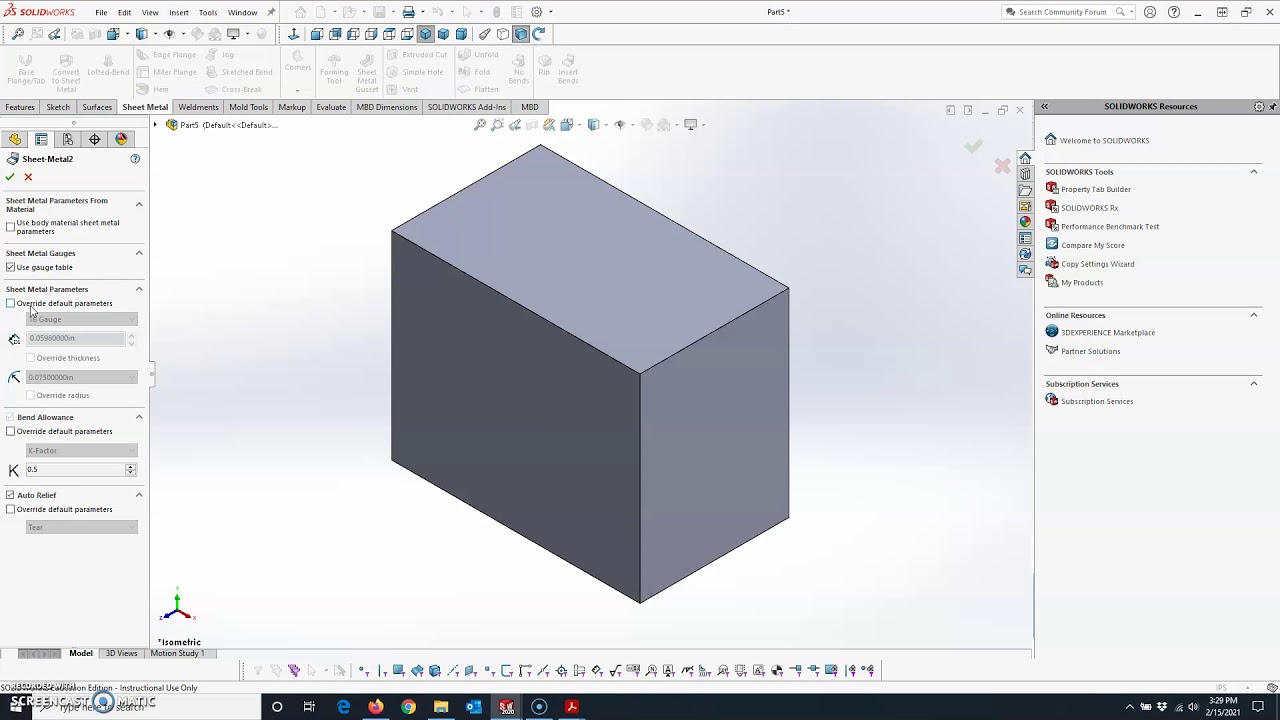Viewport: 1280px width, 720px height.
Task: Open Adobe Acrobat from the taskbar
Action: tap(572, 707)
